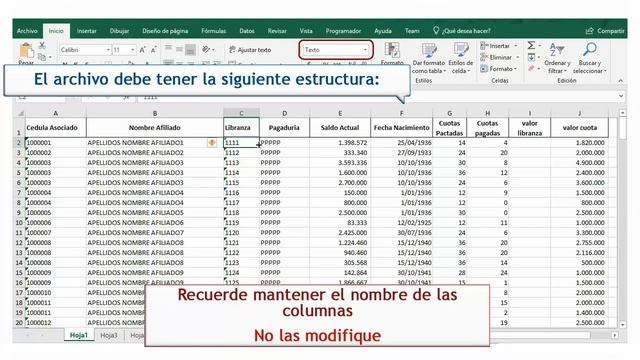Click the Insertar cells button
Screen dimensions: 640x360
(495, 46)
